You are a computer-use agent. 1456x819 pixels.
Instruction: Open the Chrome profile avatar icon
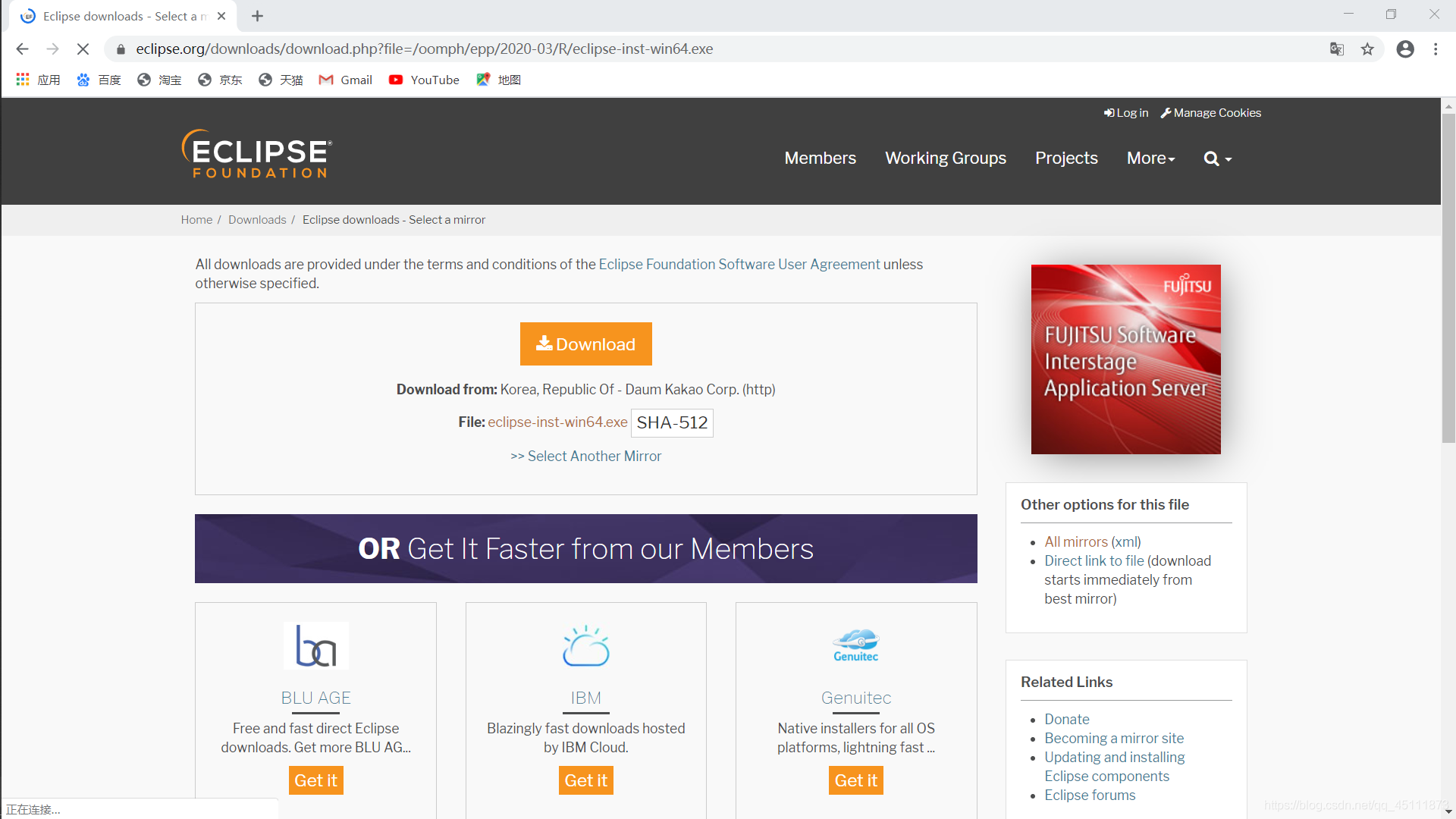tap(1405, 49)
